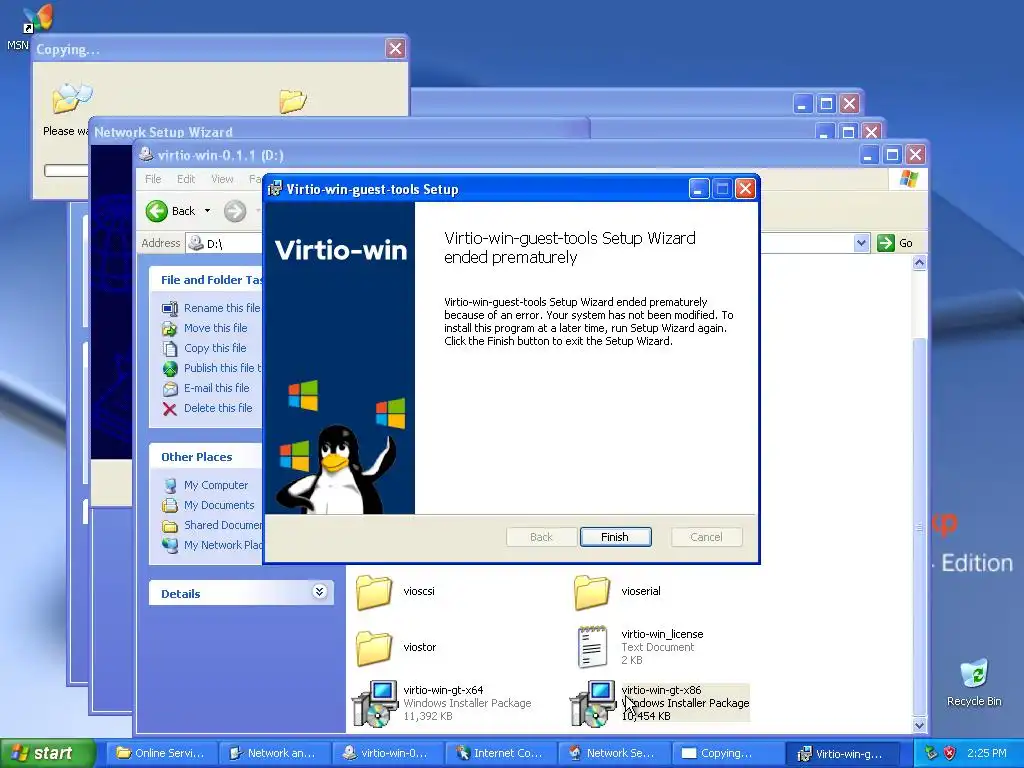This screenshot has width=1024, height=768.
Task: Open My Documents in Other Places
Action: click(219, 505)
